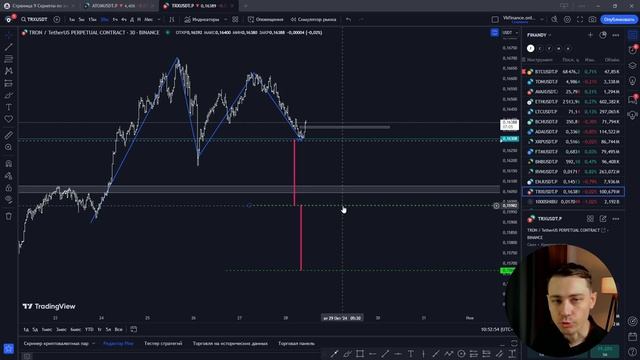Image resolution: width=640 pixels, height=360 pixels.
Task: Select the zoom in tool
Action: (x=9, y=147)
